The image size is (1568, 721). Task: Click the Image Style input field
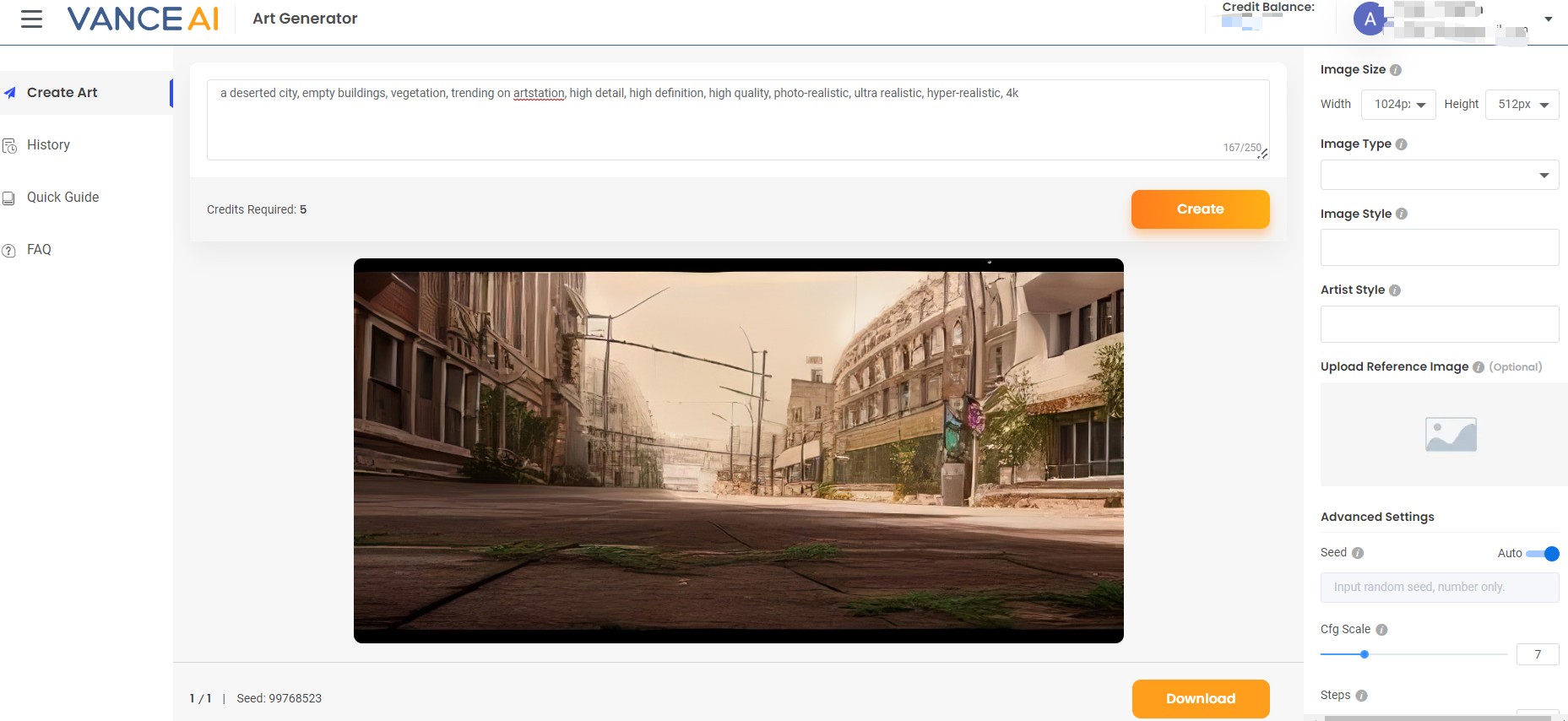pos(1440,247)
